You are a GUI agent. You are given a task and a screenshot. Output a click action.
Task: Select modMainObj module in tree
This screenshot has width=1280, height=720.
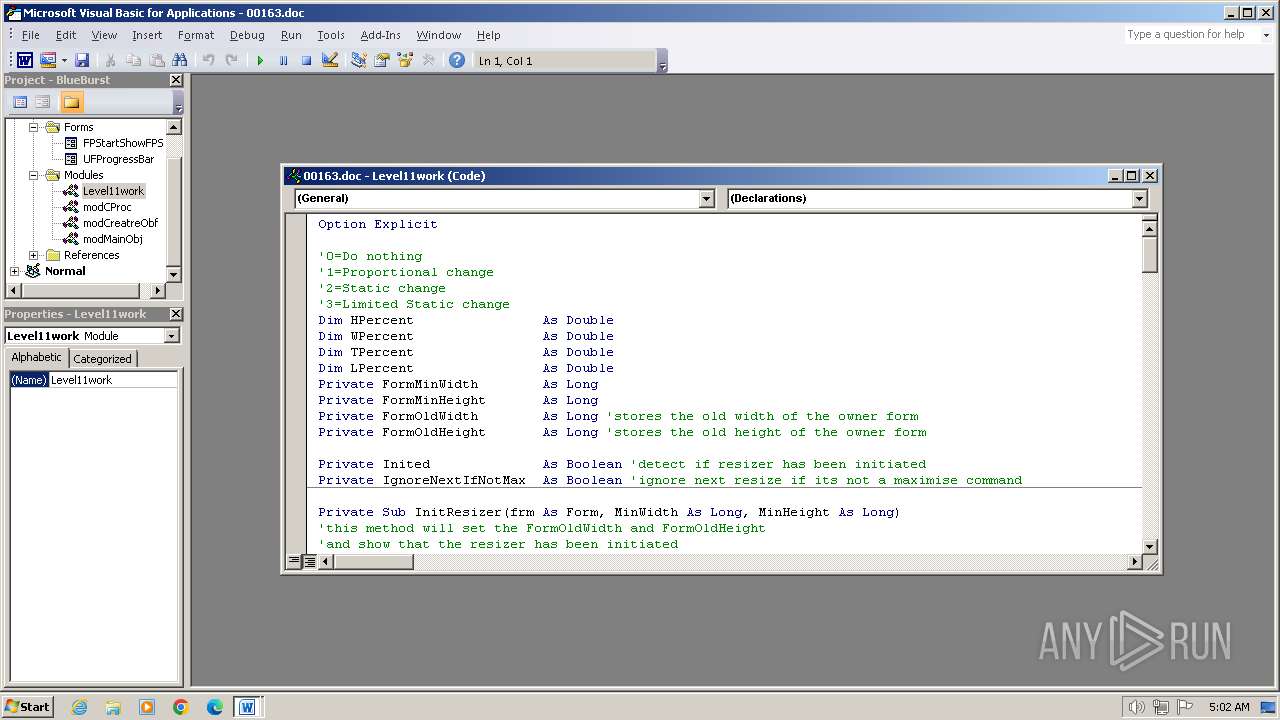112,239
